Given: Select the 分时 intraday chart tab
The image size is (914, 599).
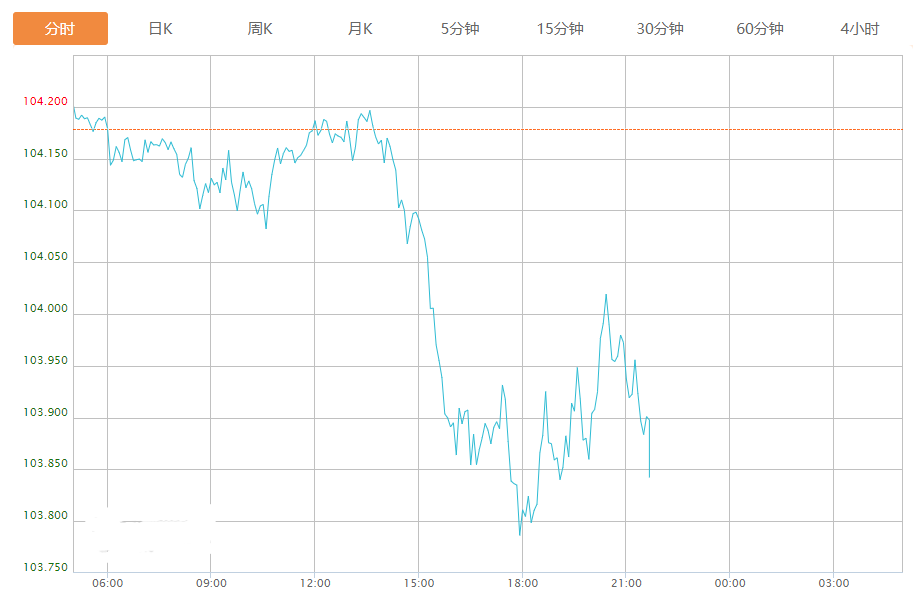Looking at the screenshot, I should click(x=60, y=29).
